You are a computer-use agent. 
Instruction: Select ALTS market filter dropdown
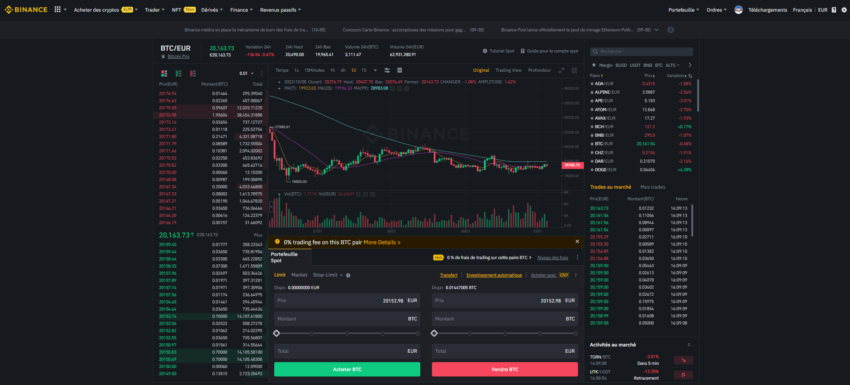(x=672, y=65)
